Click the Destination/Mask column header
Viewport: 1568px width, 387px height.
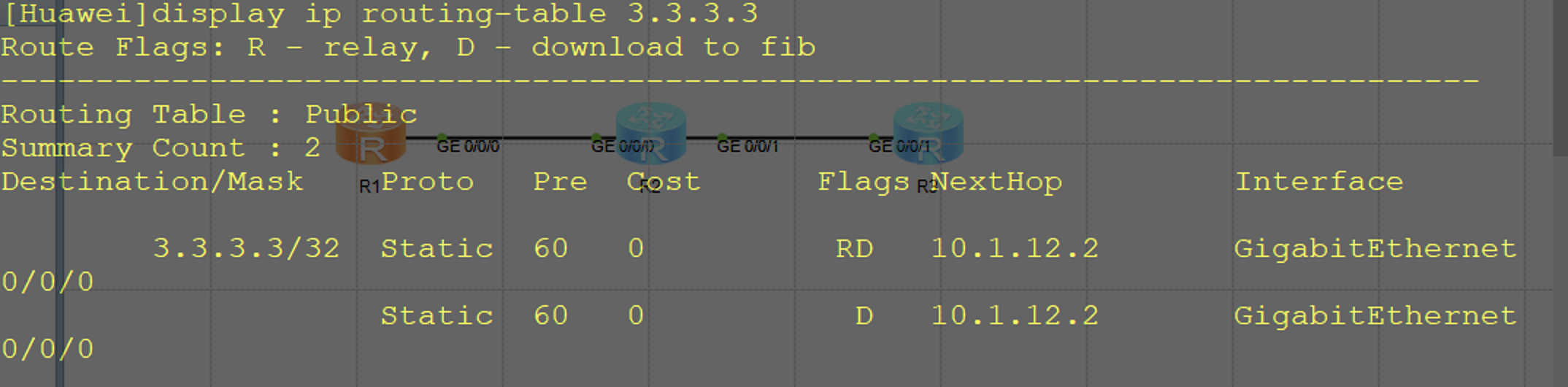152,181
